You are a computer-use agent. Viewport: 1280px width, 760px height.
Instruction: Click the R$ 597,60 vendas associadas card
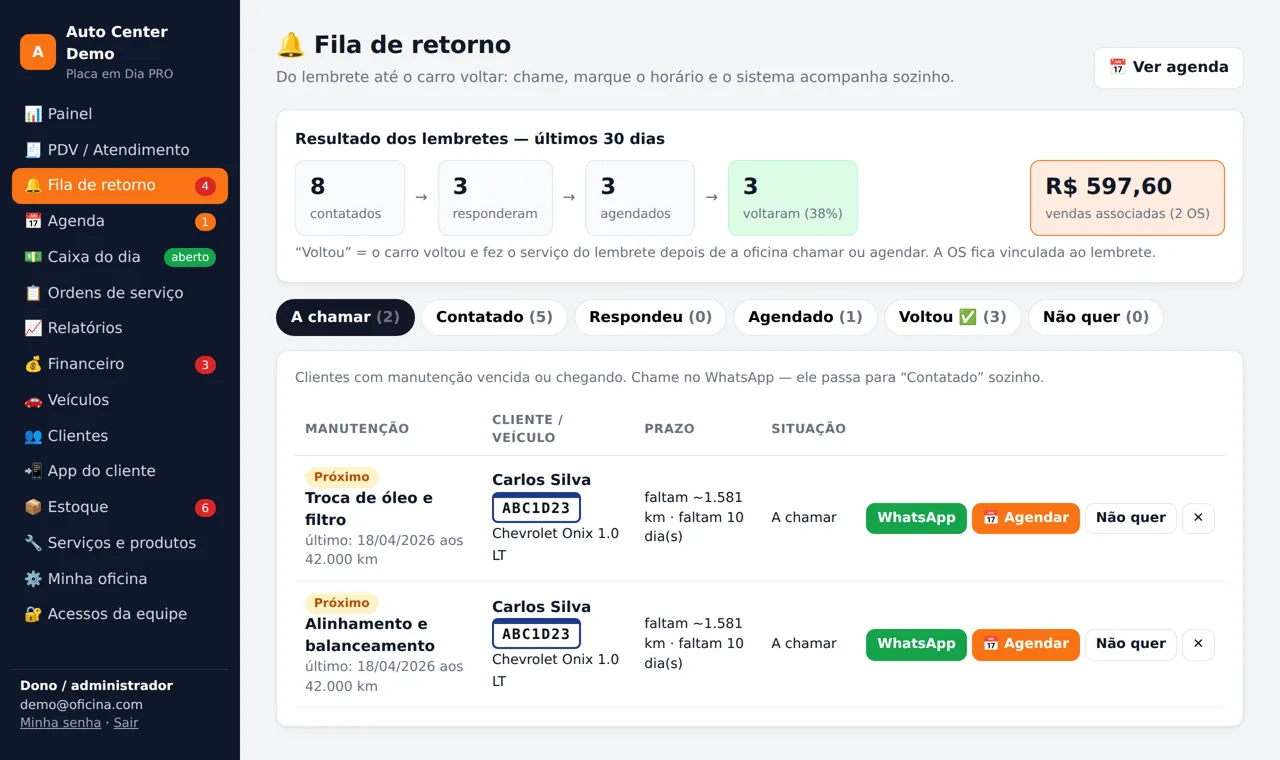click(1127, 198)
